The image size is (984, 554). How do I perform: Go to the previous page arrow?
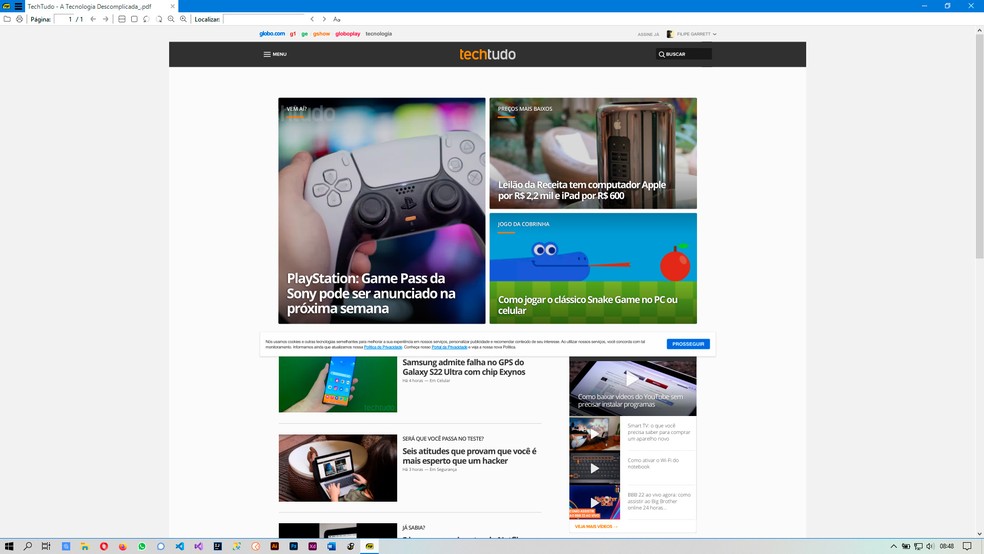click(93, 19)
